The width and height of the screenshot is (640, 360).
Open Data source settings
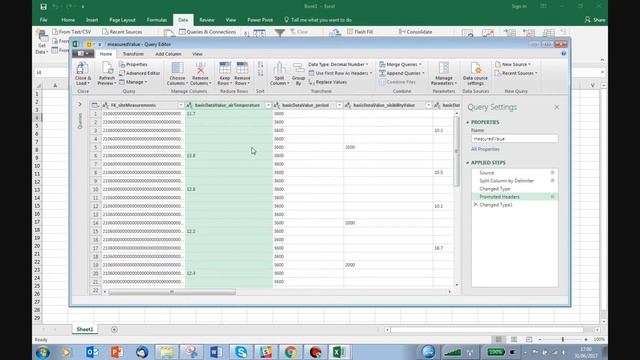(475, 73)
